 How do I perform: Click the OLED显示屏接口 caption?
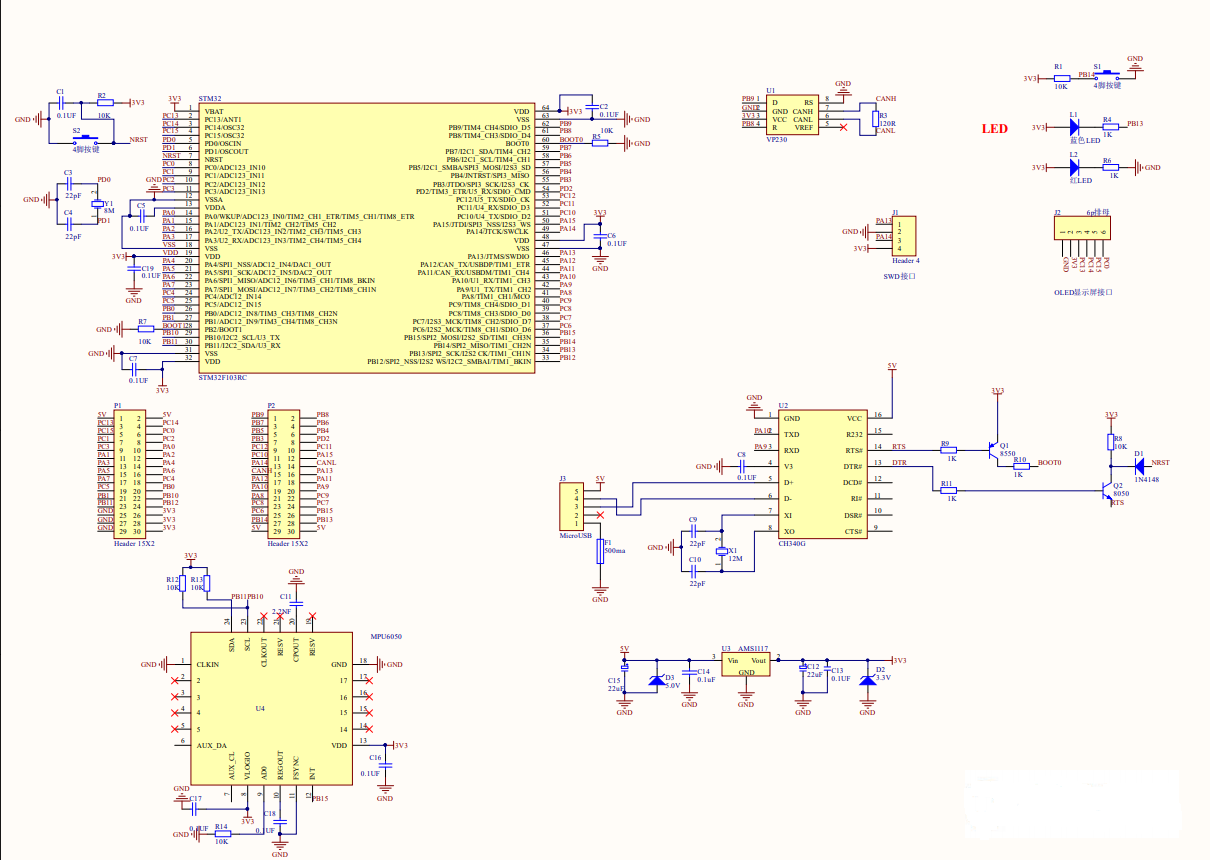pyautogui.click(x=1084, y=292)
